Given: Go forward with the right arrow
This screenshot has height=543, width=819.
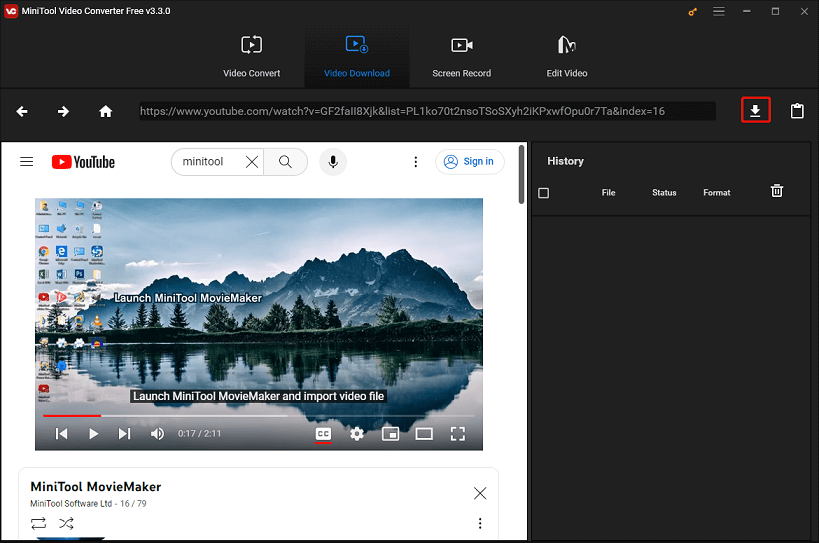Looking at the screenshot, I should coord(63,111).
